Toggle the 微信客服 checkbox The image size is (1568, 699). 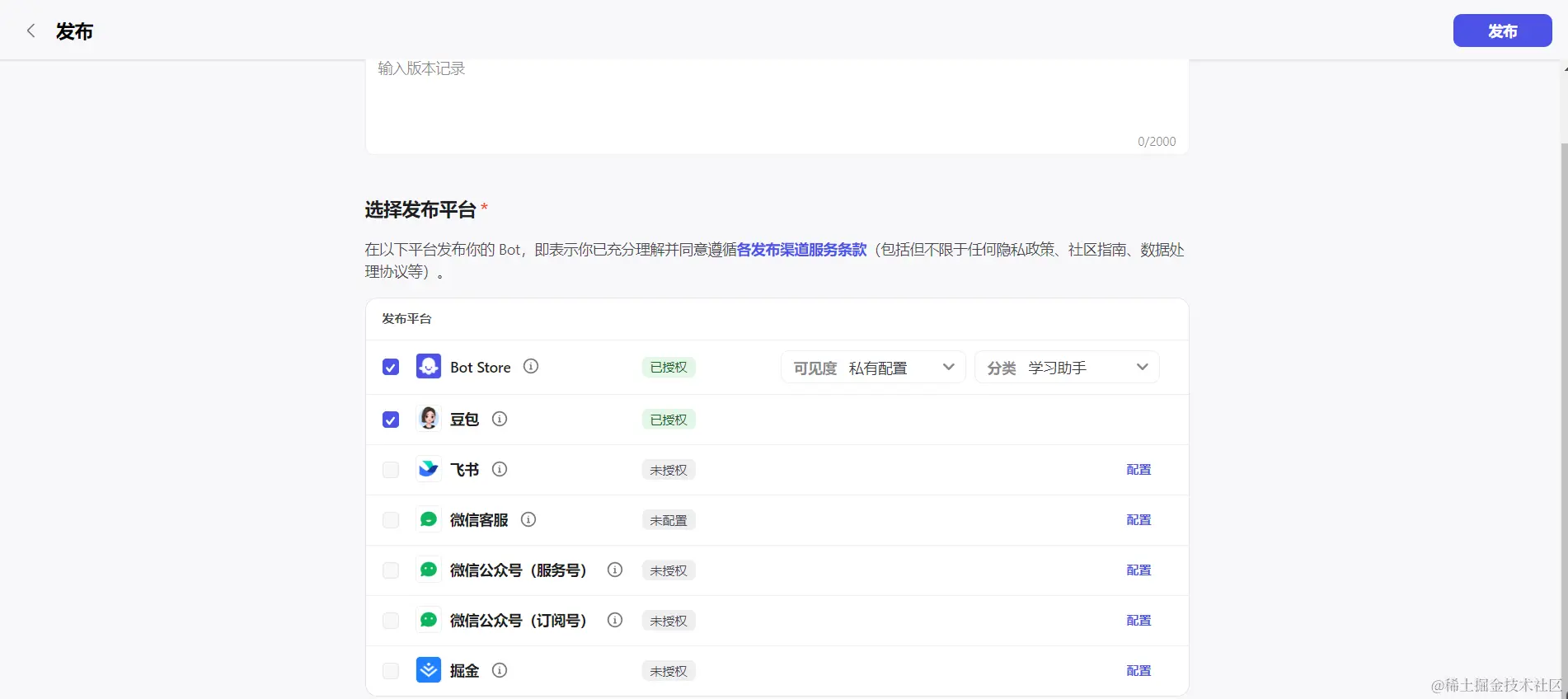[391, 520]
